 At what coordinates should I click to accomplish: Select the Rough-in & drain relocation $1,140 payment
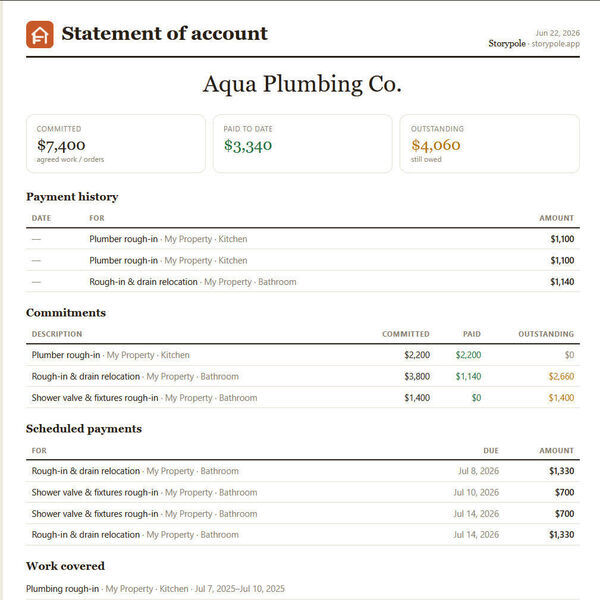(303, 282)
